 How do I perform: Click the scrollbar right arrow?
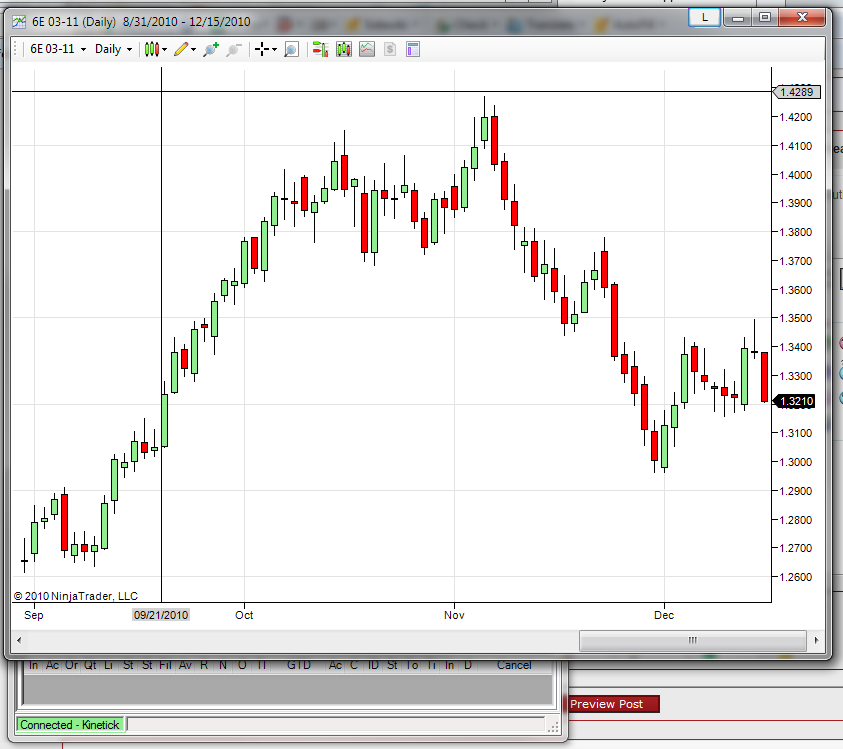point(816,640)
